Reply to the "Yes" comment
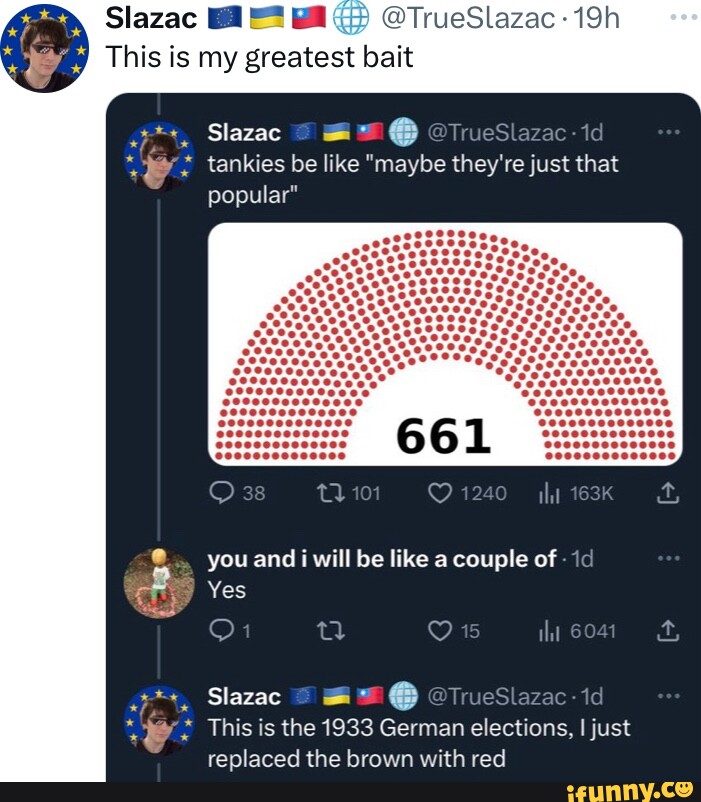The width and height of the screenshot is (701, 802). coord(220,630)
